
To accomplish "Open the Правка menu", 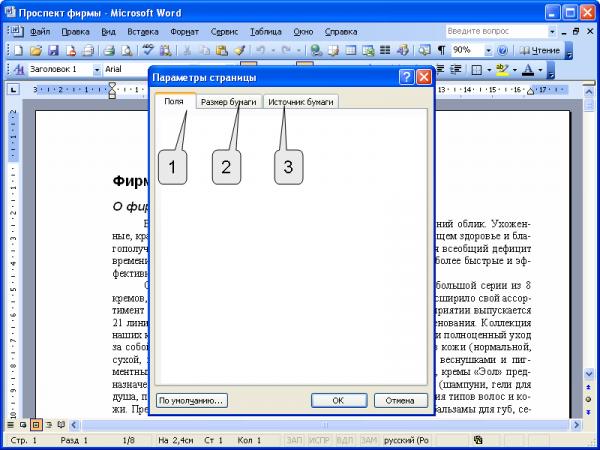I will pos(75,32).
